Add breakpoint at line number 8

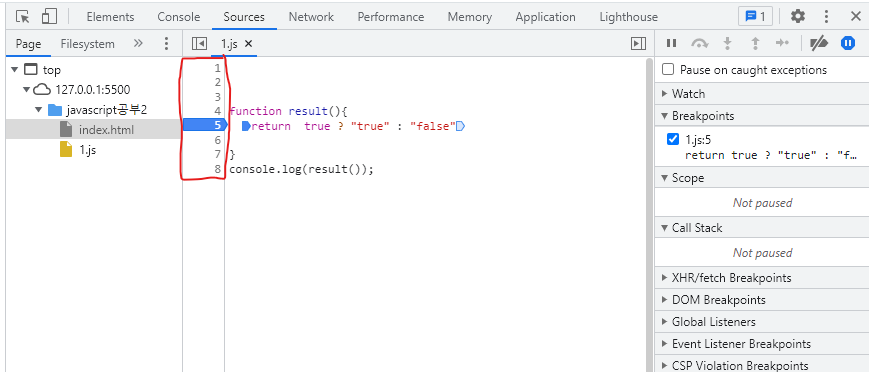pos(217,169)
